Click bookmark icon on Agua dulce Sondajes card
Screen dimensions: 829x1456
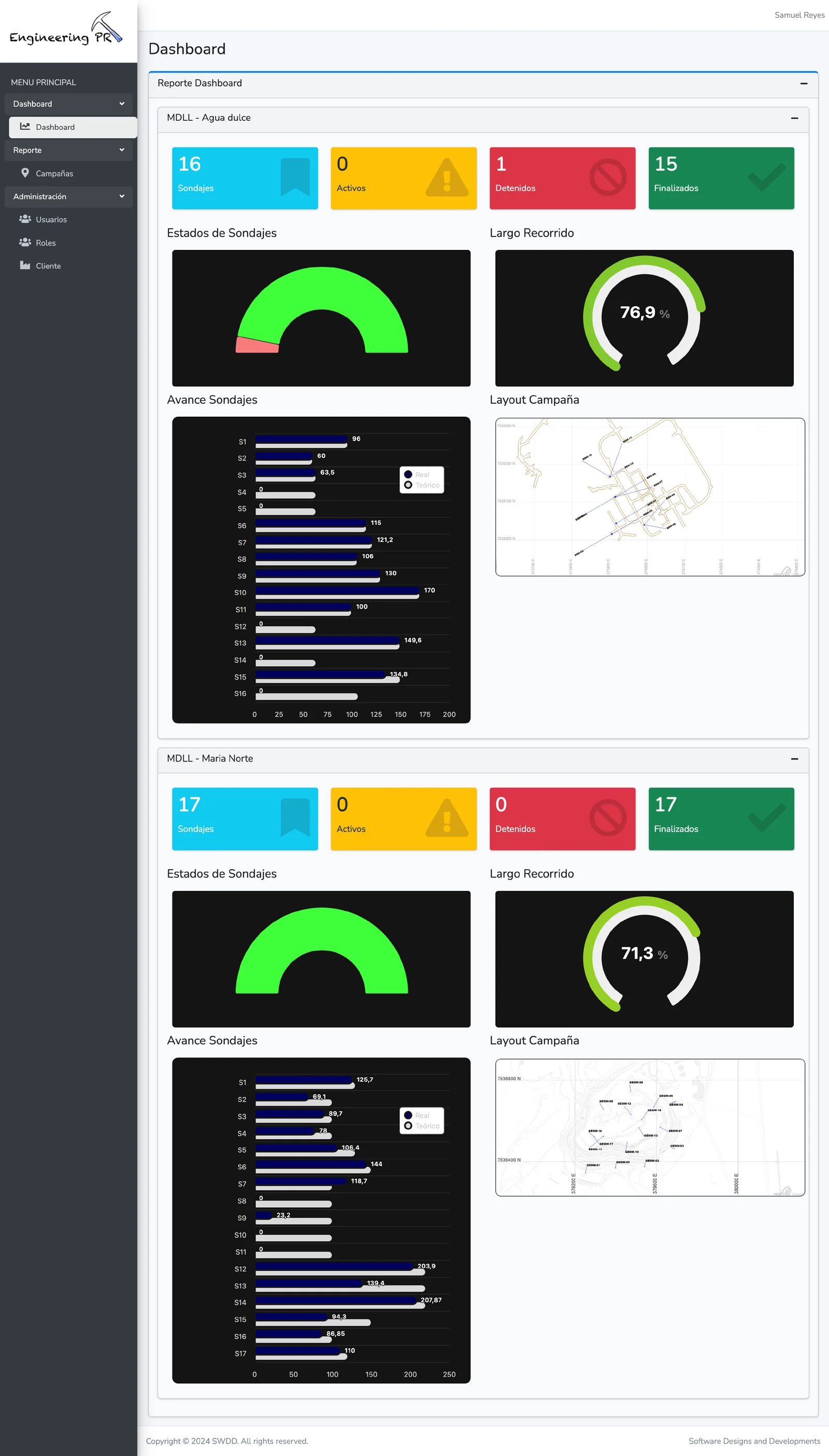click(x=295, y=178)
